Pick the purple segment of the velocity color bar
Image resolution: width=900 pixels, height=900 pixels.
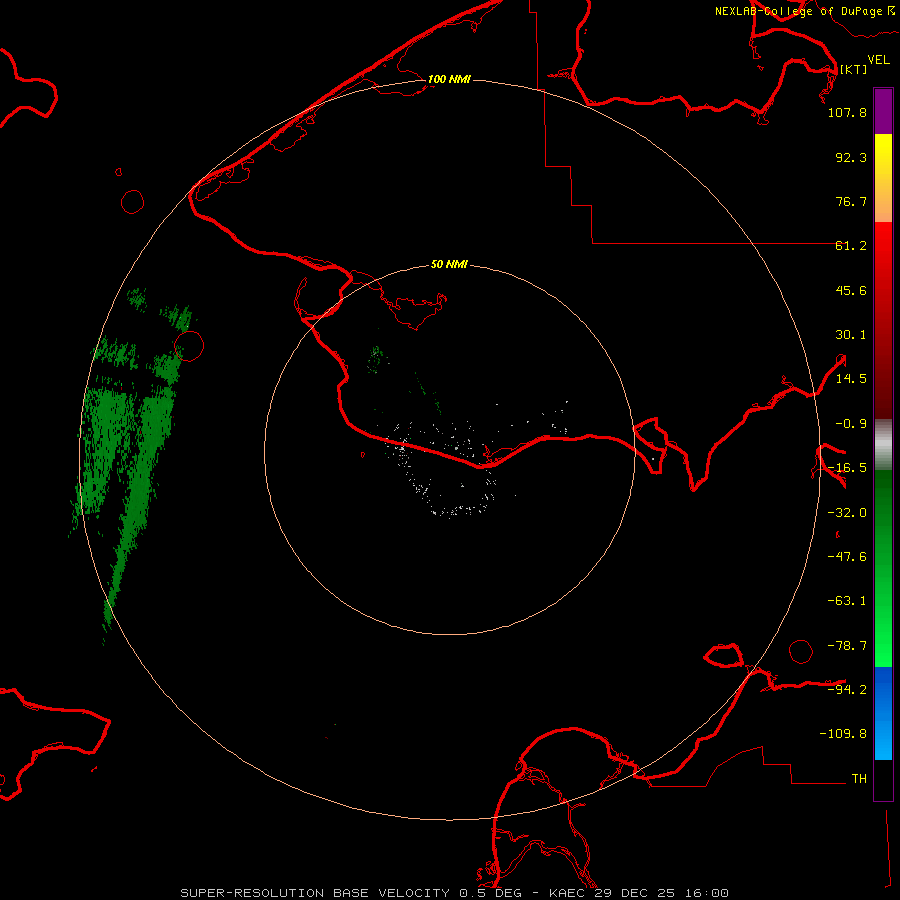[883, 111]
